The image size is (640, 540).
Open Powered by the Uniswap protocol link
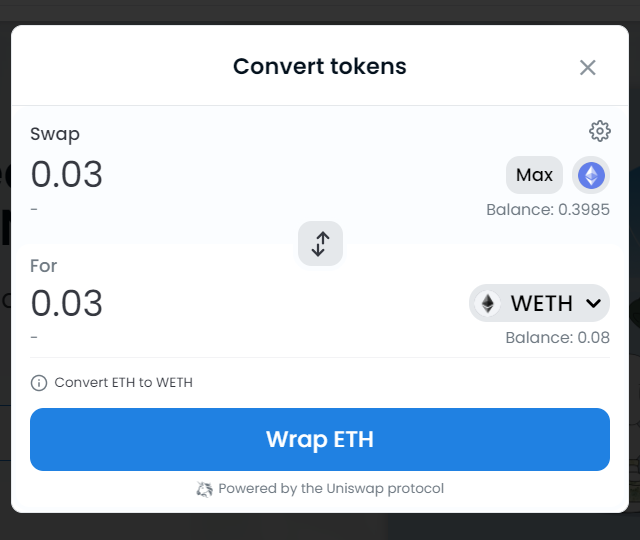pyautogui.click(x=320, y=489)
